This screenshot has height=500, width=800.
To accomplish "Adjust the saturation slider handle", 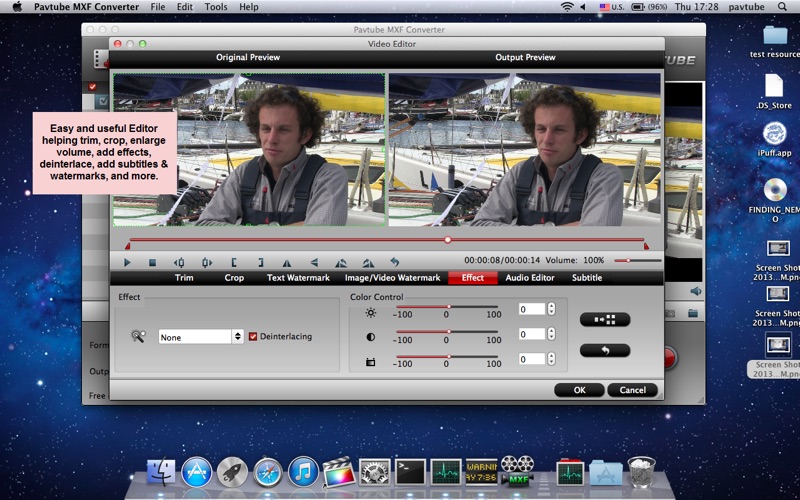I will point(448,357).
